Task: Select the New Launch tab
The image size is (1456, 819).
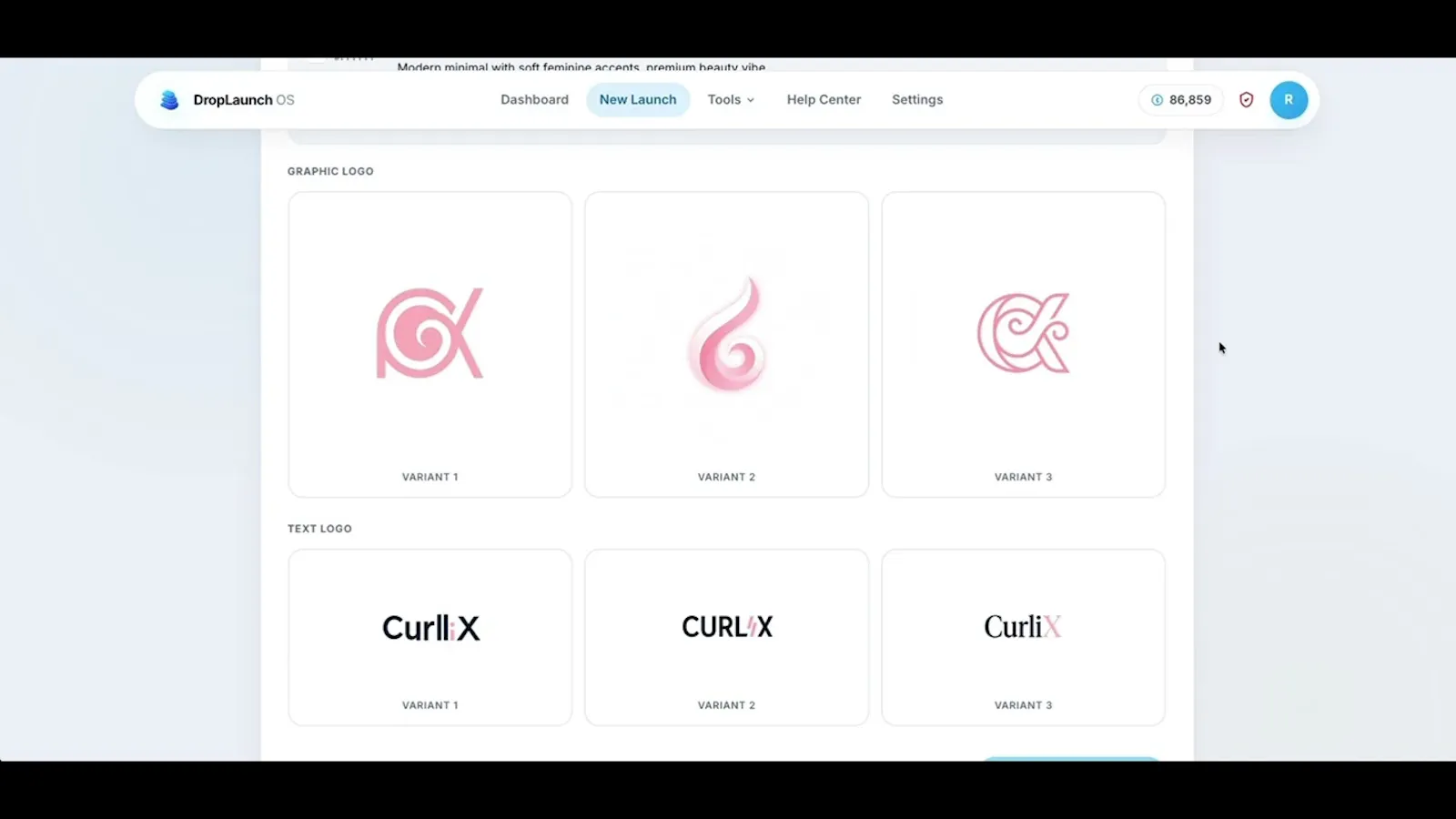Action: (x=638, y=100)
